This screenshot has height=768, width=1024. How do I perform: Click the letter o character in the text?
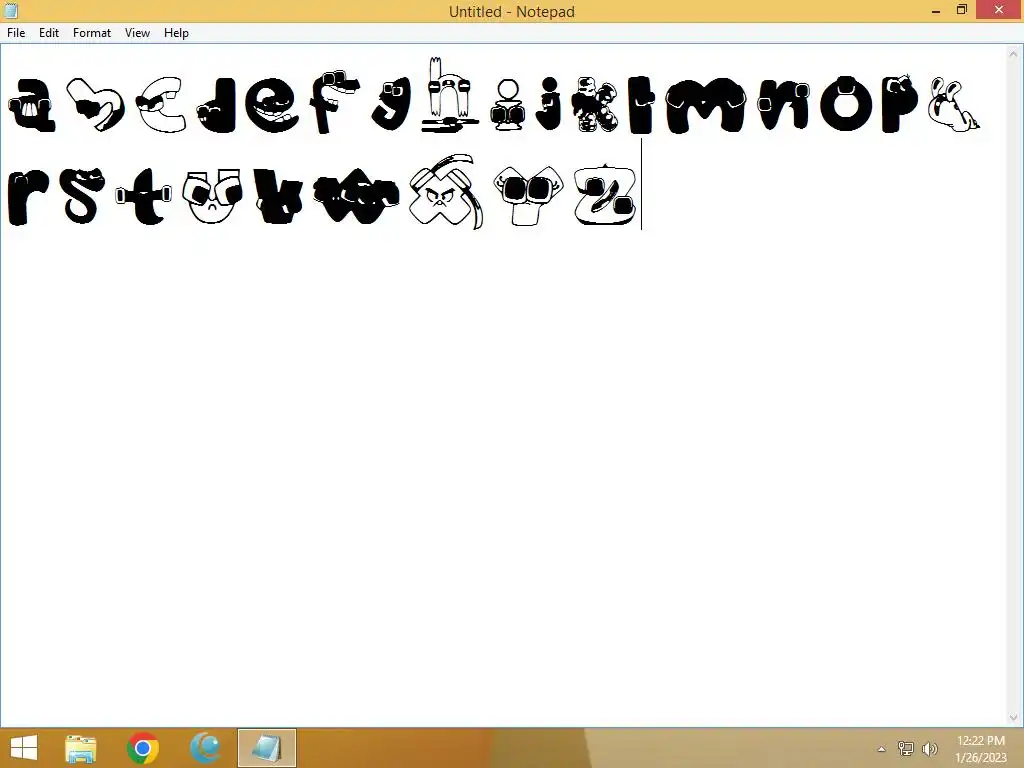tap(846, 104)
